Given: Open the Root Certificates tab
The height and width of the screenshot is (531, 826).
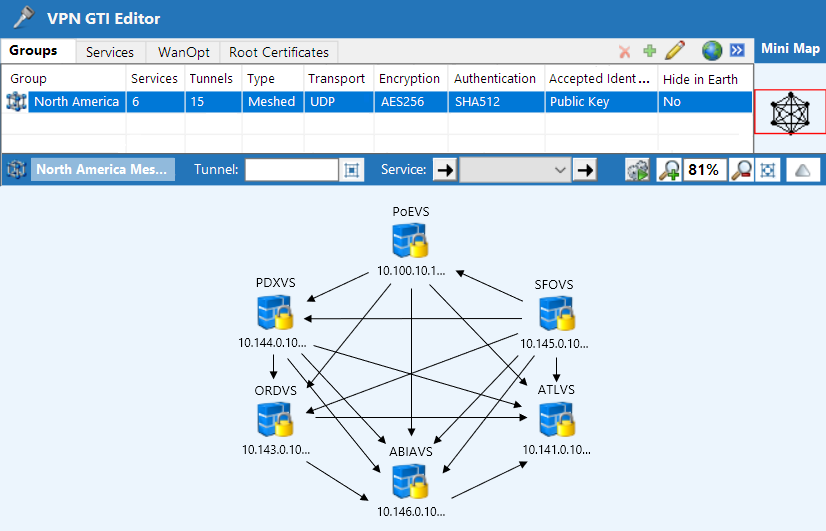Looking at the screenshot, I should (x=279, y=52).
